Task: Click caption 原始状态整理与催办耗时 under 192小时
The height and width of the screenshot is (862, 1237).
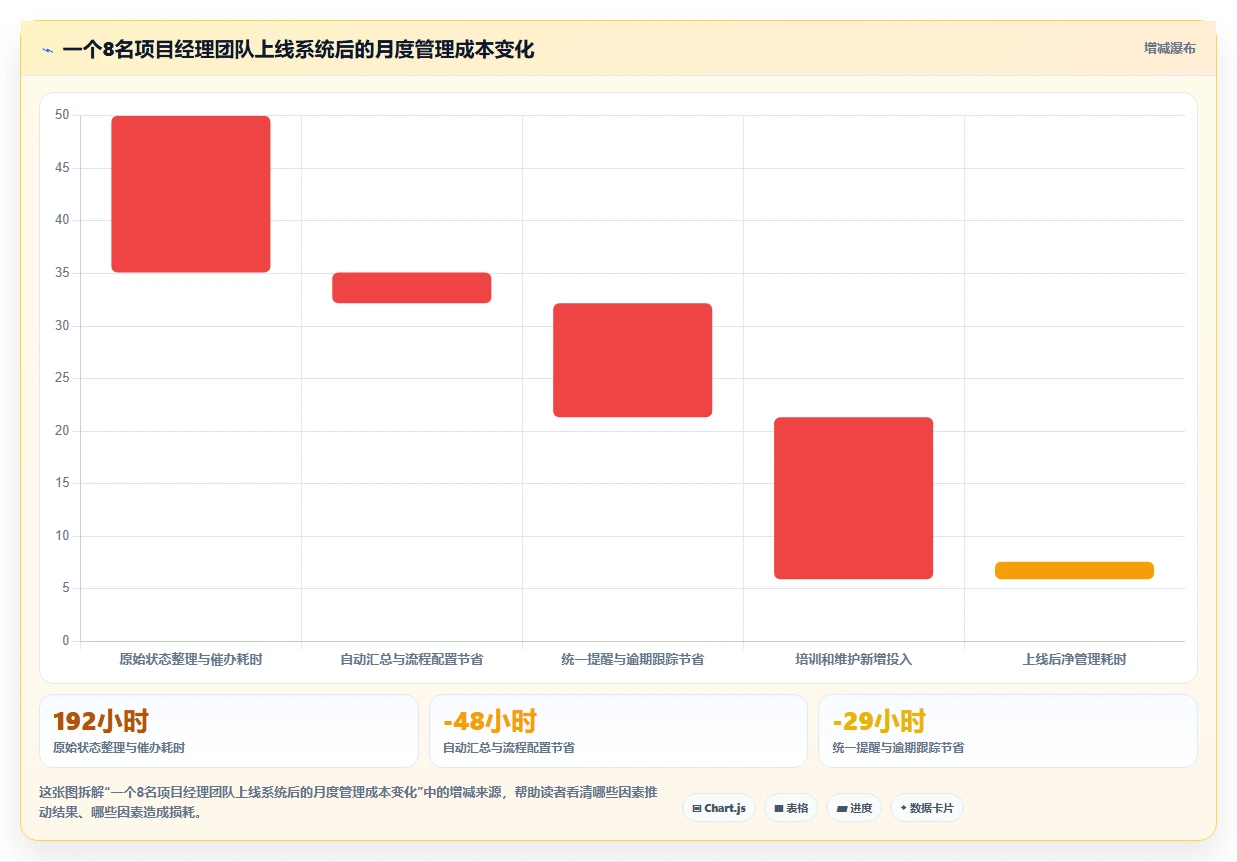Action: pos(119,748)
